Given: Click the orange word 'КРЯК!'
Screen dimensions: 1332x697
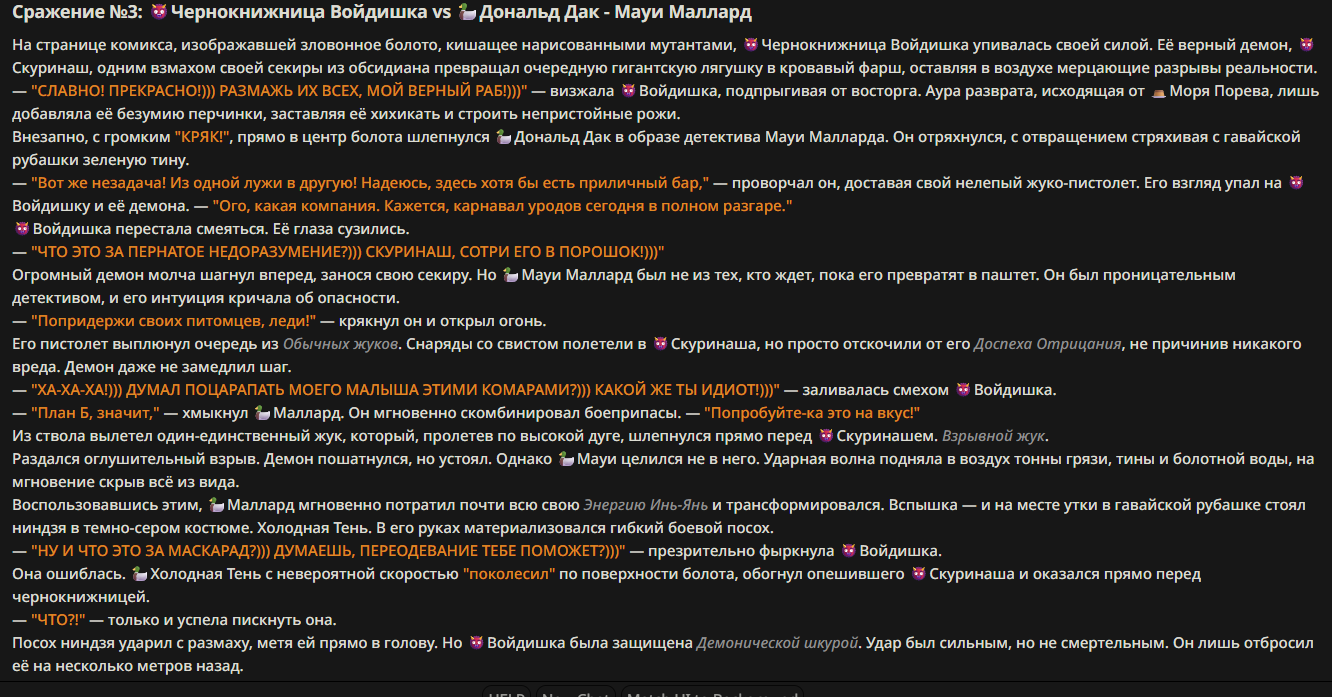Looking at the screenshot, I should [203, 137].
